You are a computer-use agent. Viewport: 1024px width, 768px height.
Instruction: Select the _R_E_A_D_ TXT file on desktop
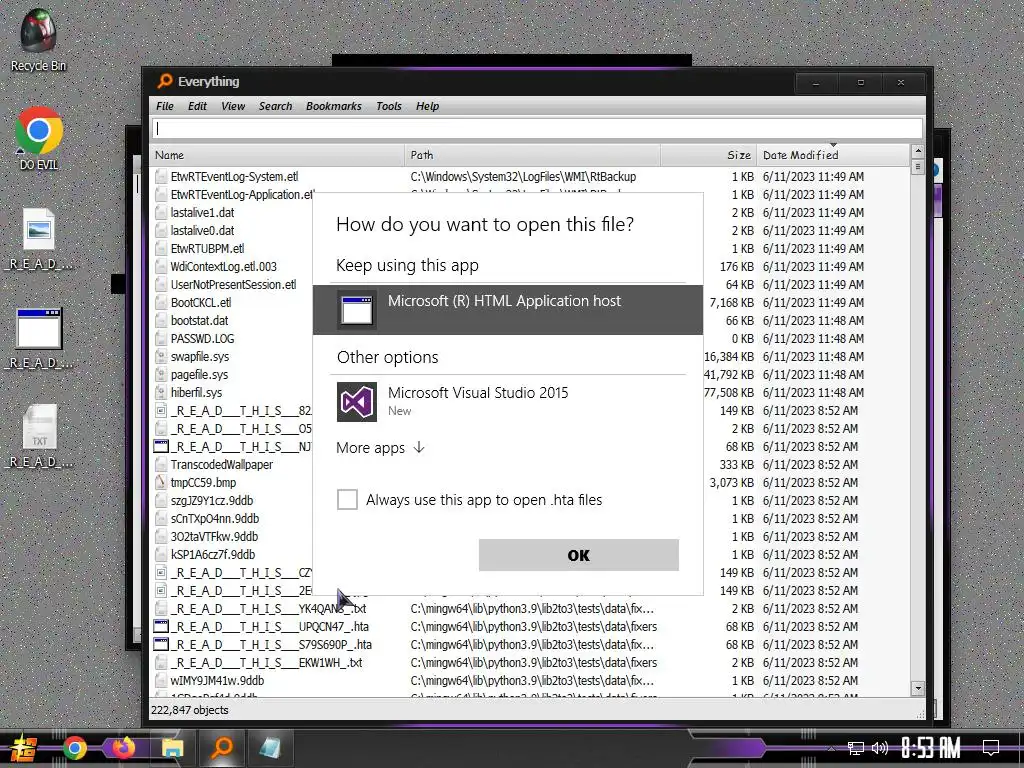[x=39, y=436]
